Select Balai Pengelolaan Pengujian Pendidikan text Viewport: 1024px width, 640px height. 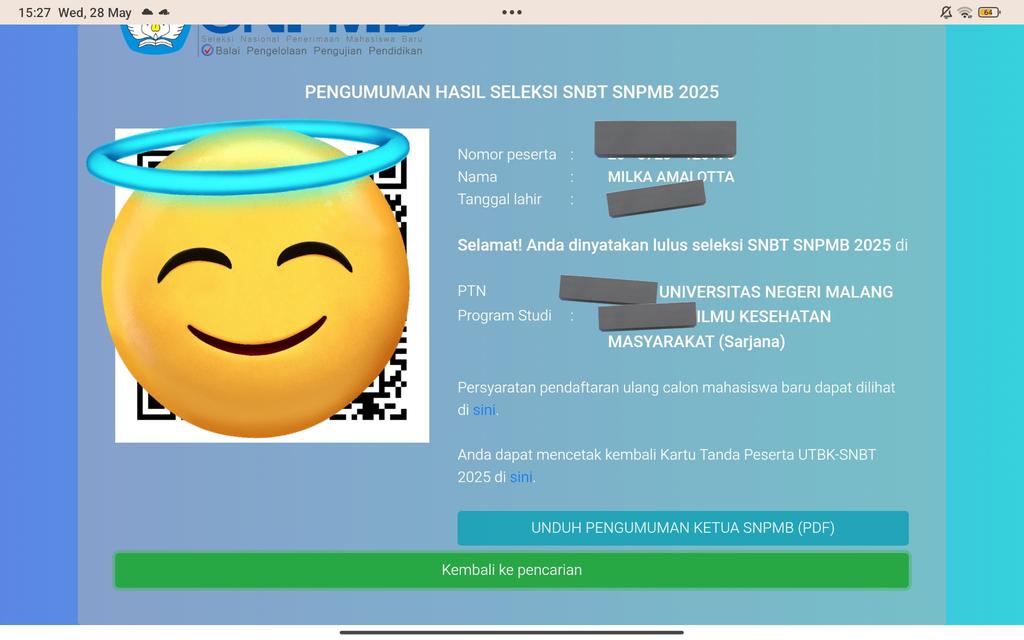(319, 51)
